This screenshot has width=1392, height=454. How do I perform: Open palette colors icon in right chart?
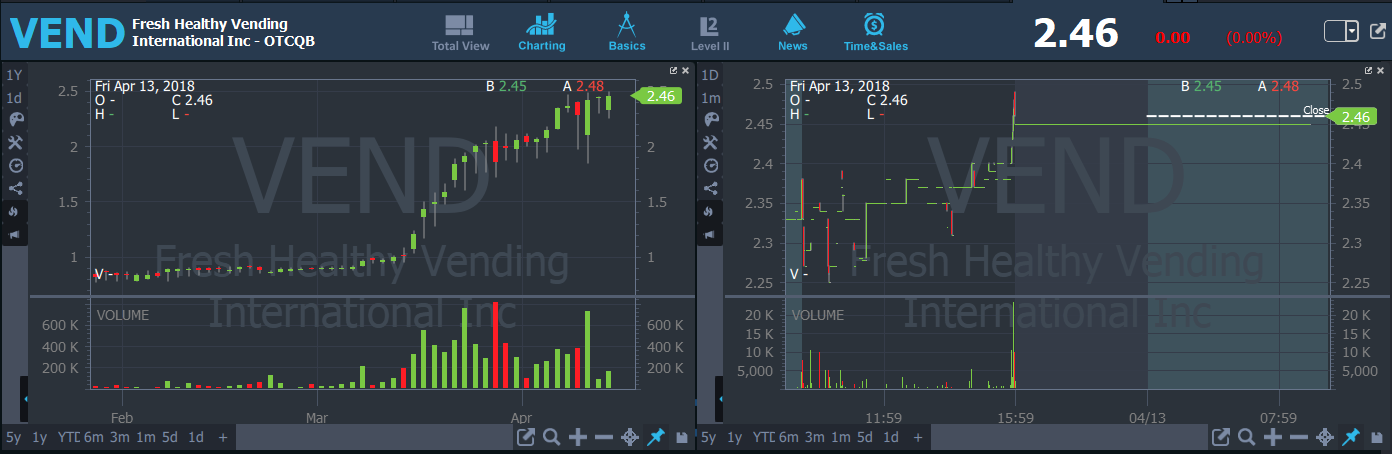pyautogui.click(x=710, y=119)
